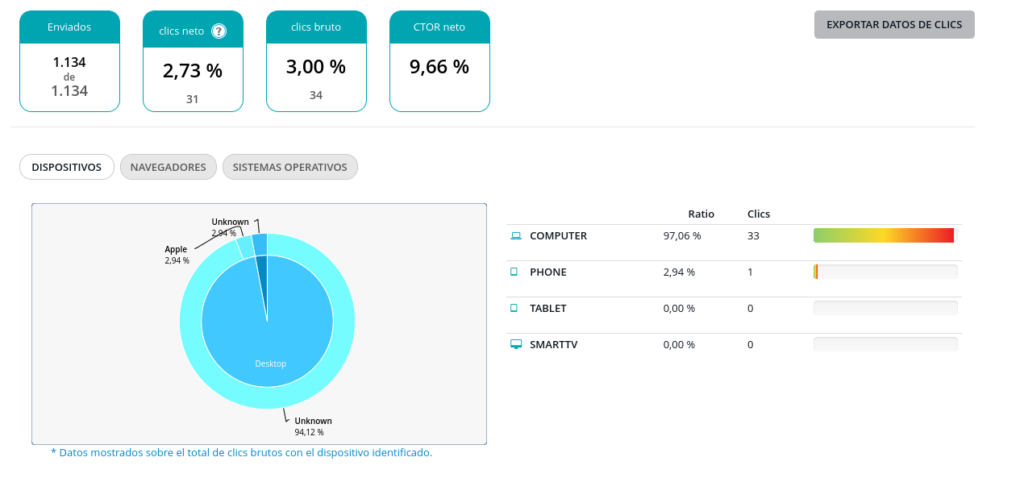Select the clics bruto stat card
Image resolution: width=1024 pixels, height=478 pixels.
tap(316, 62)
